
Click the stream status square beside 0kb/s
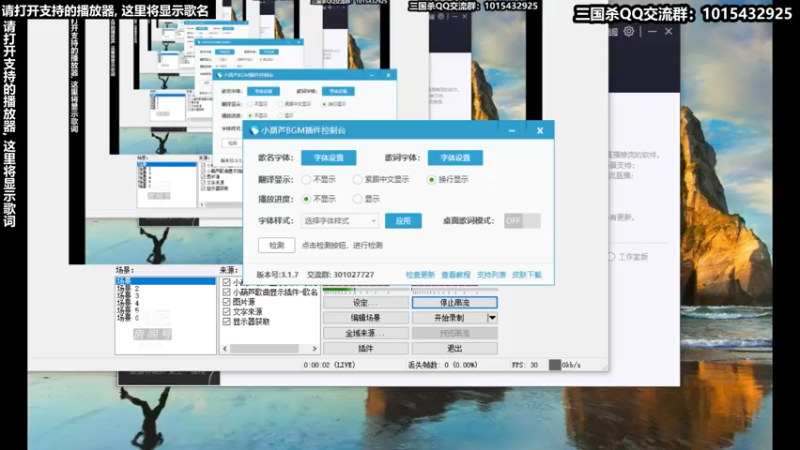[x=555, y=365]
